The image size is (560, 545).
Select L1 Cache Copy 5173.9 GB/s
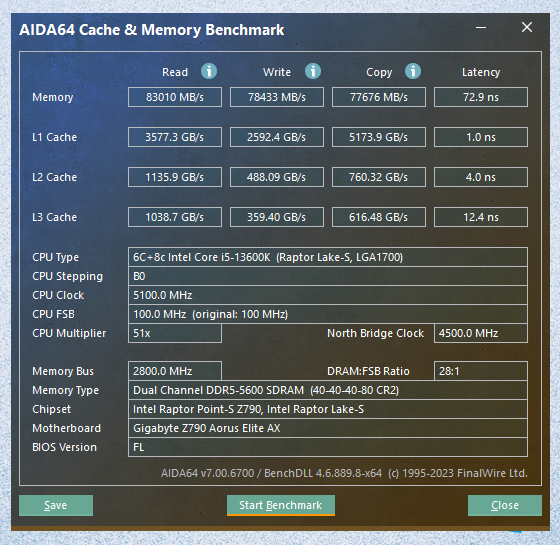[379, 137]
